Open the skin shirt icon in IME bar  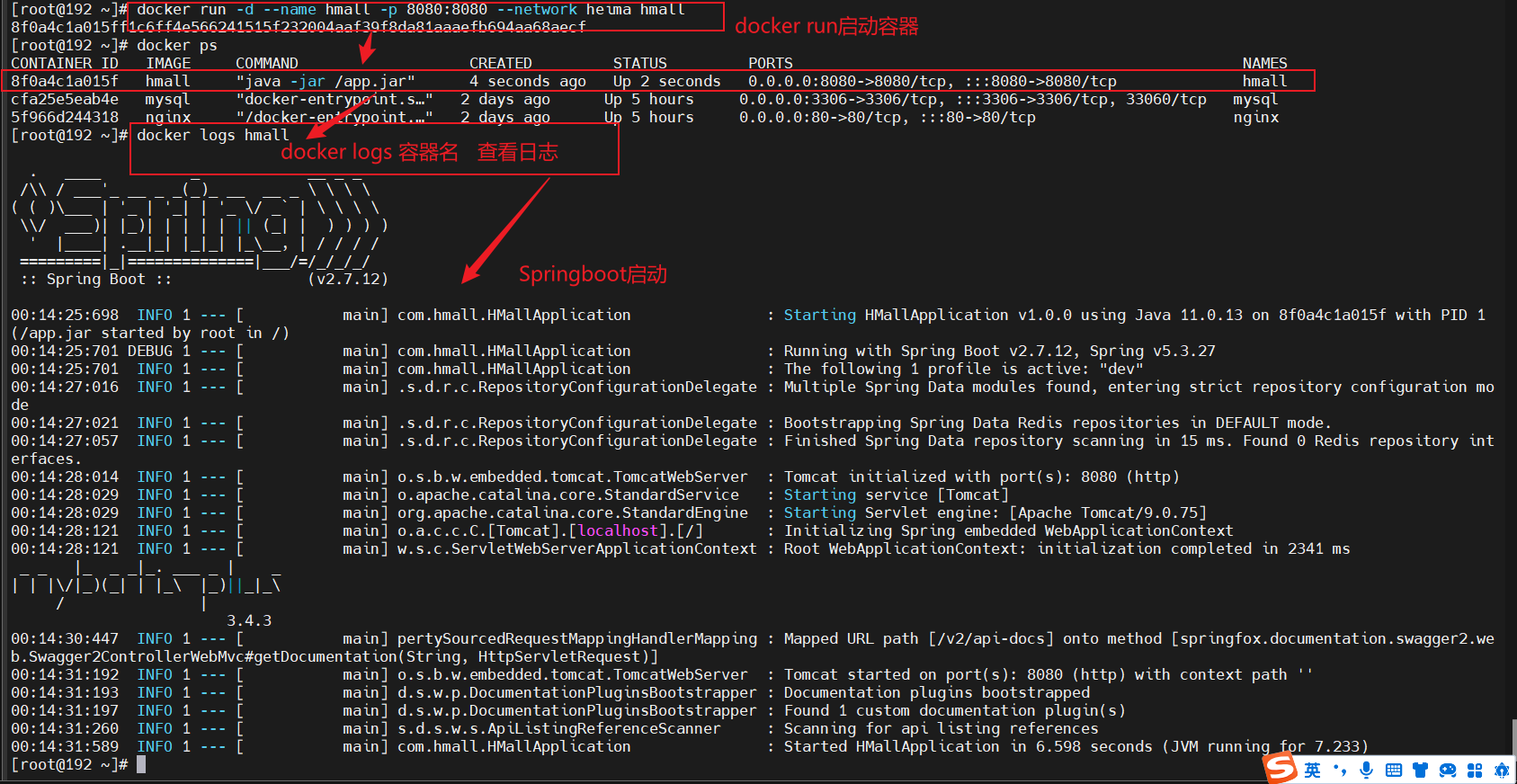click(x=1420, y=771)
